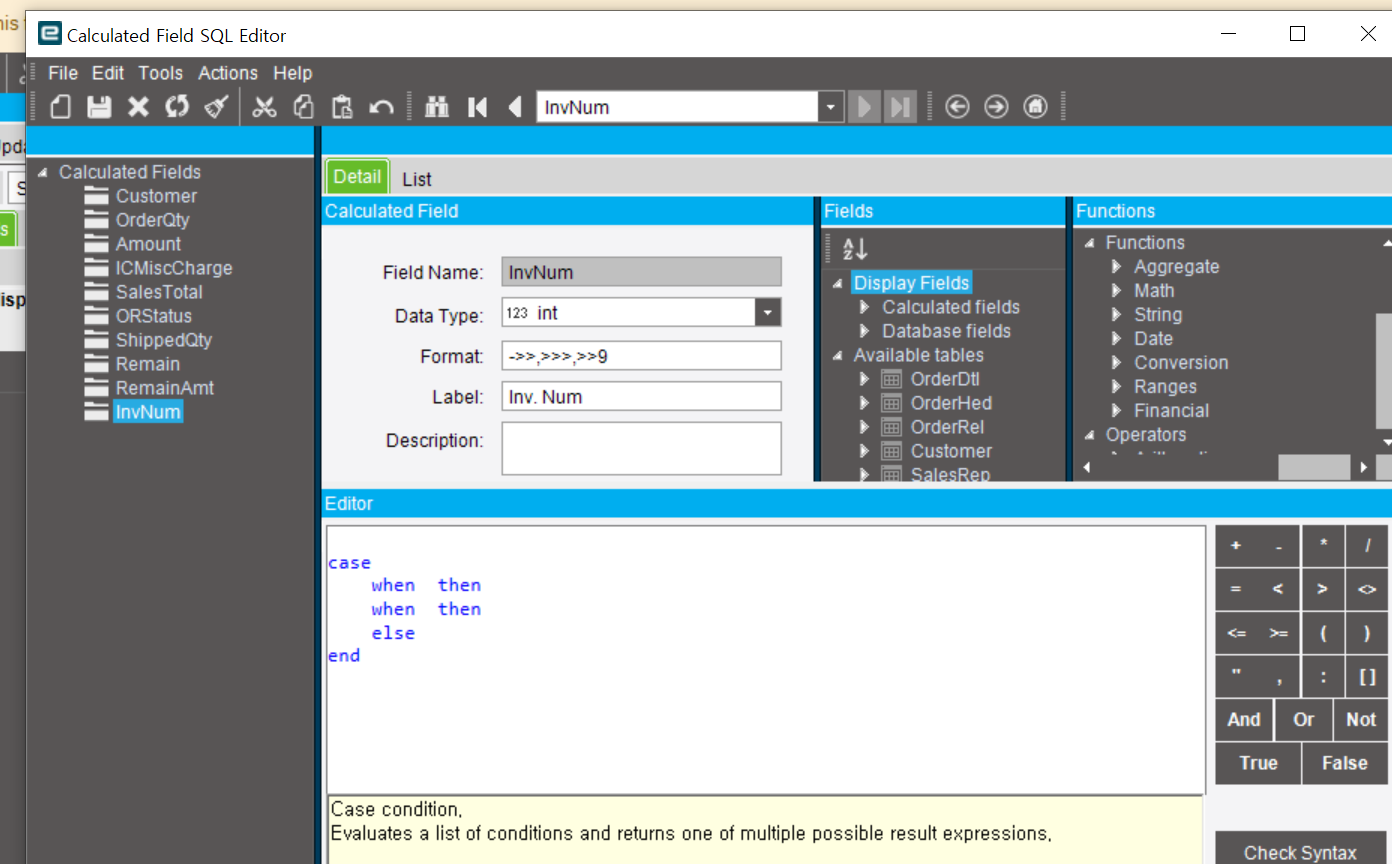Click the binoculars Search icon

pyautogui.click(x=437, y=107)
